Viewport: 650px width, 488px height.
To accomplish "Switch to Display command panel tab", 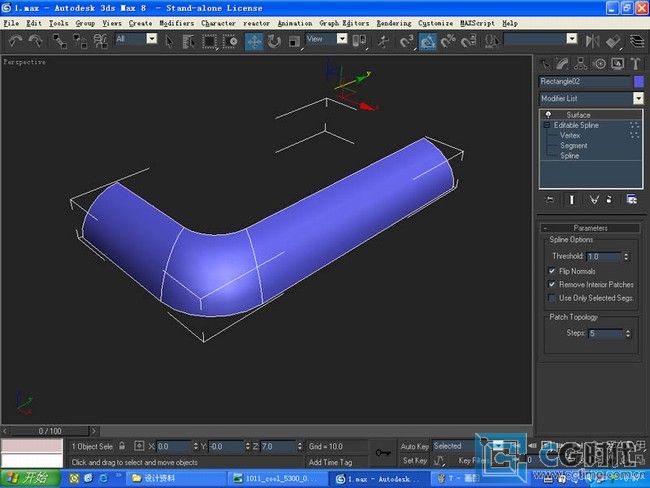I will [x=618, y=63].
